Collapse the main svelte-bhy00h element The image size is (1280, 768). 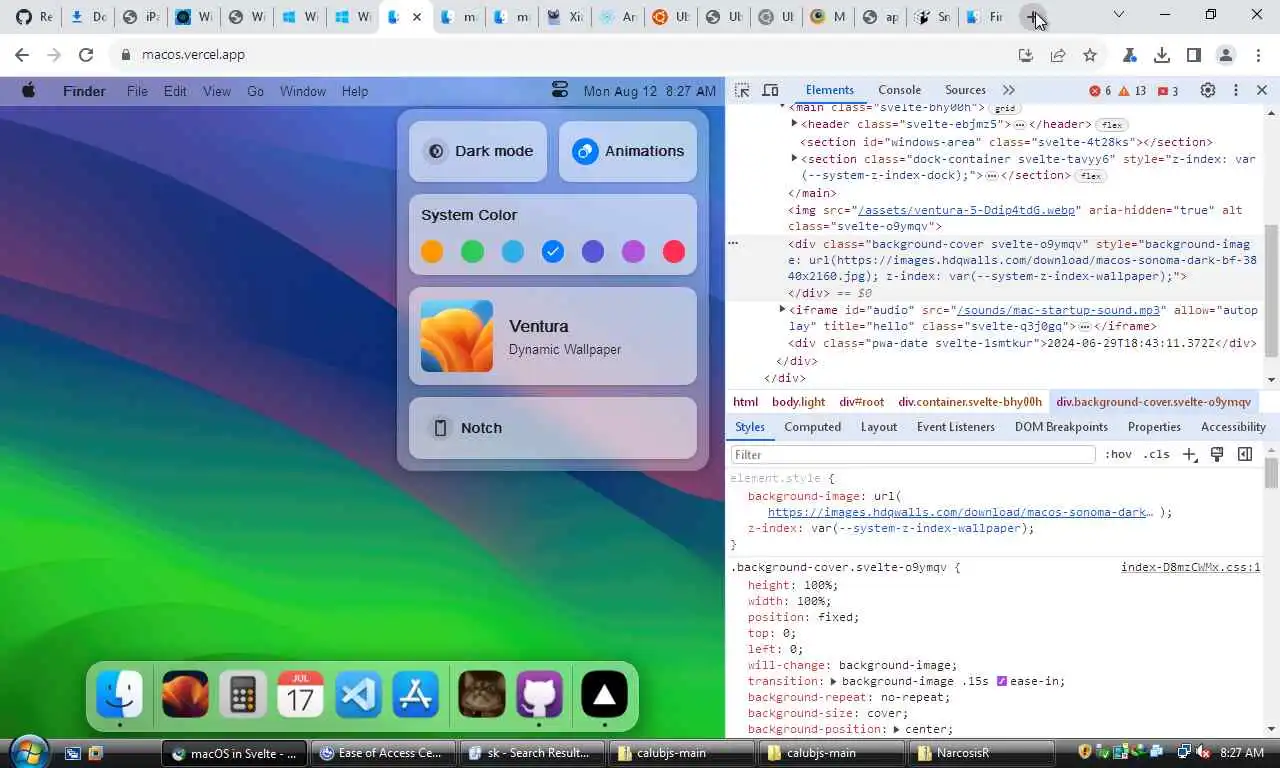point(782,107)
